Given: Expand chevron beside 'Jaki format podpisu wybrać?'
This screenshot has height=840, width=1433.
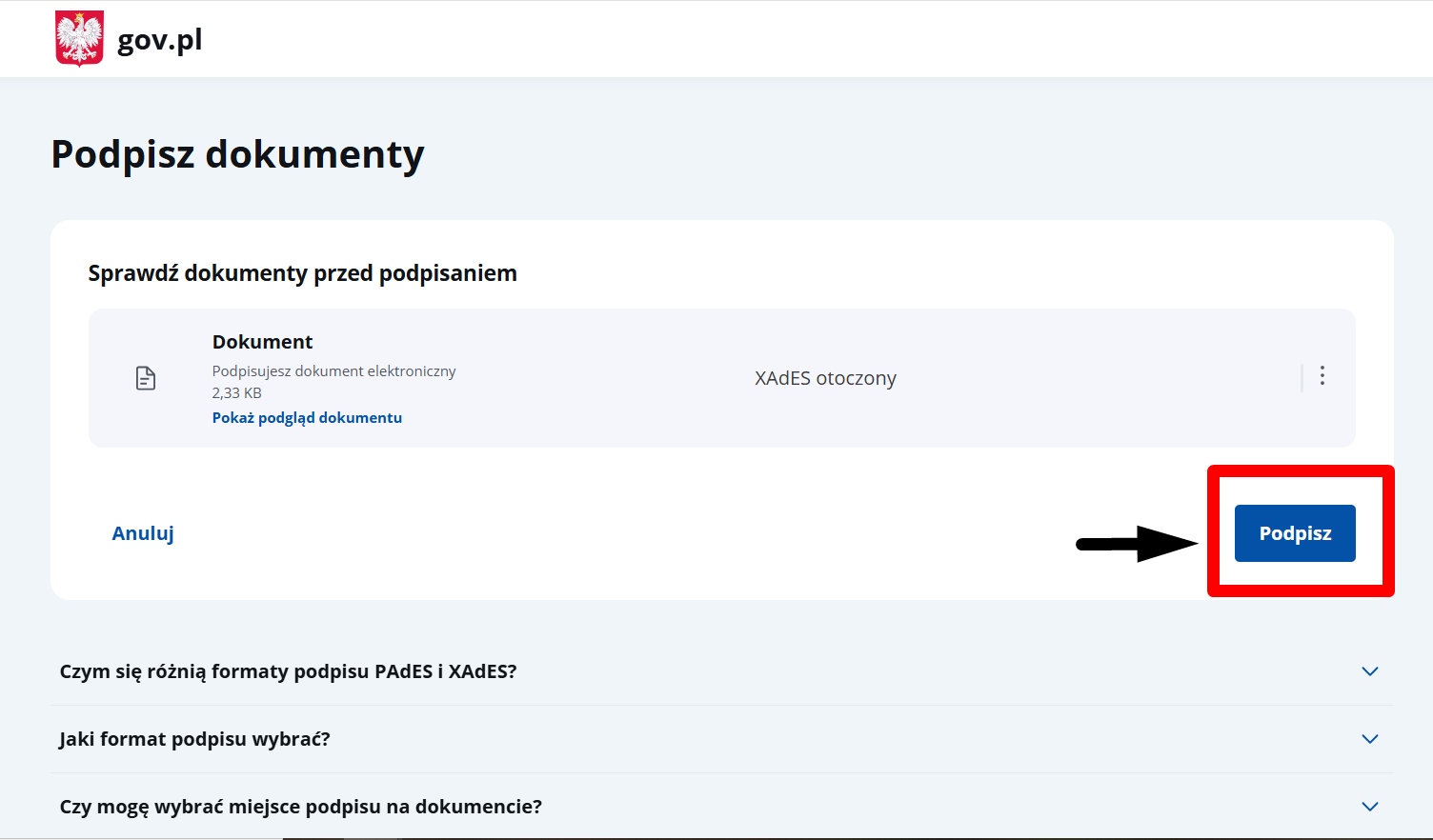Looking at the screenshot, I should click(x=1370, y=739).
